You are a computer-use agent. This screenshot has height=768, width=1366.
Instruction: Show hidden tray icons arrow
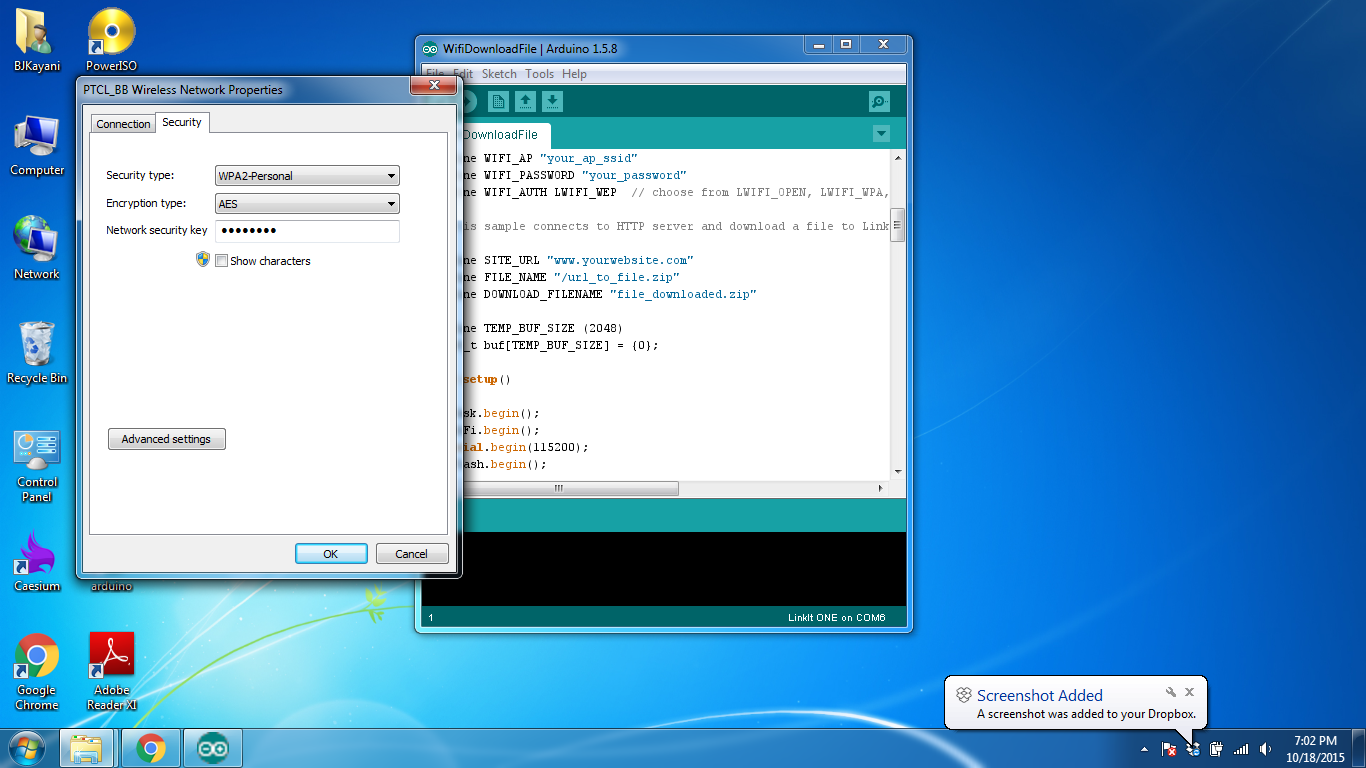pyautogui.click(x=1144, y=749)
